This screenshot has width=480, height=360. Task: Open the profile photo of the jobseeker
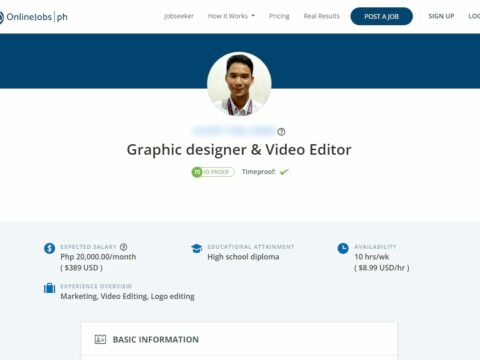[x=239, y=84]
